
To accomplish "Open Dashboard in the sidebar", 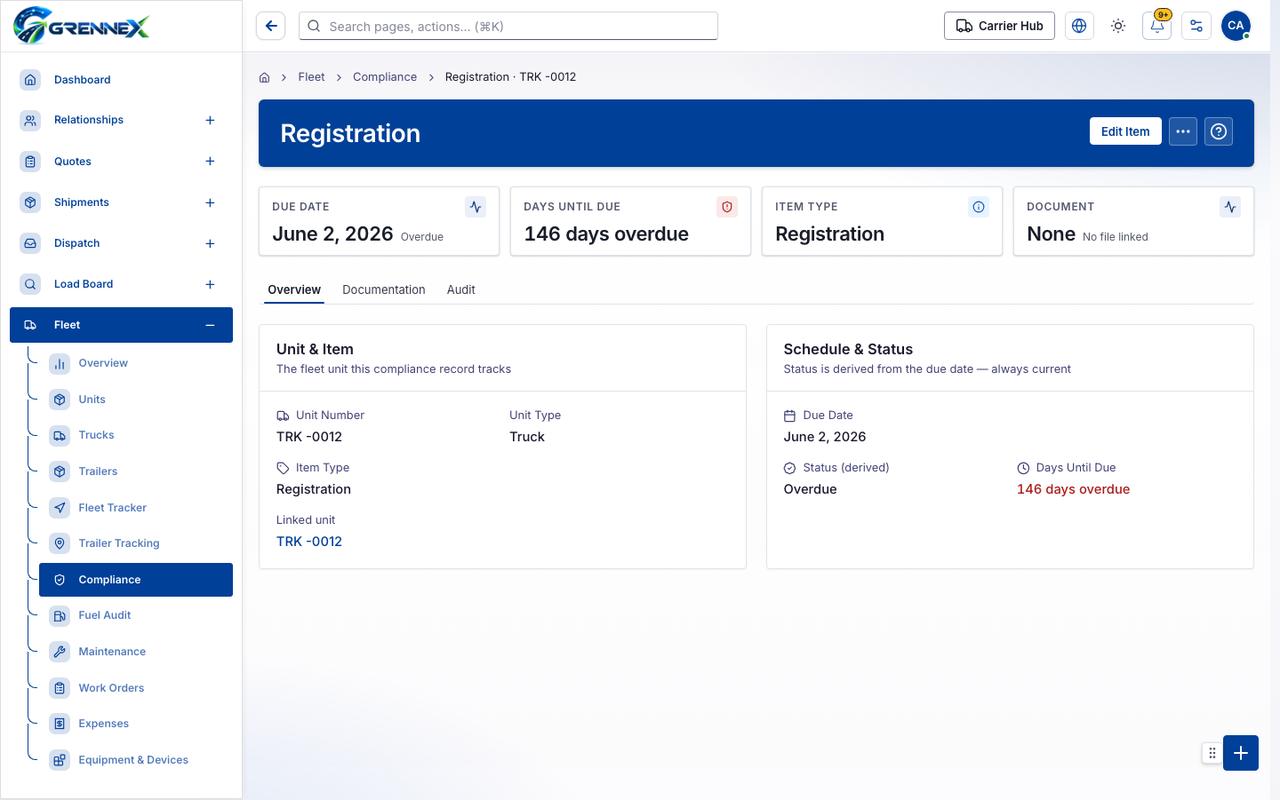I will tap(121, 80).
